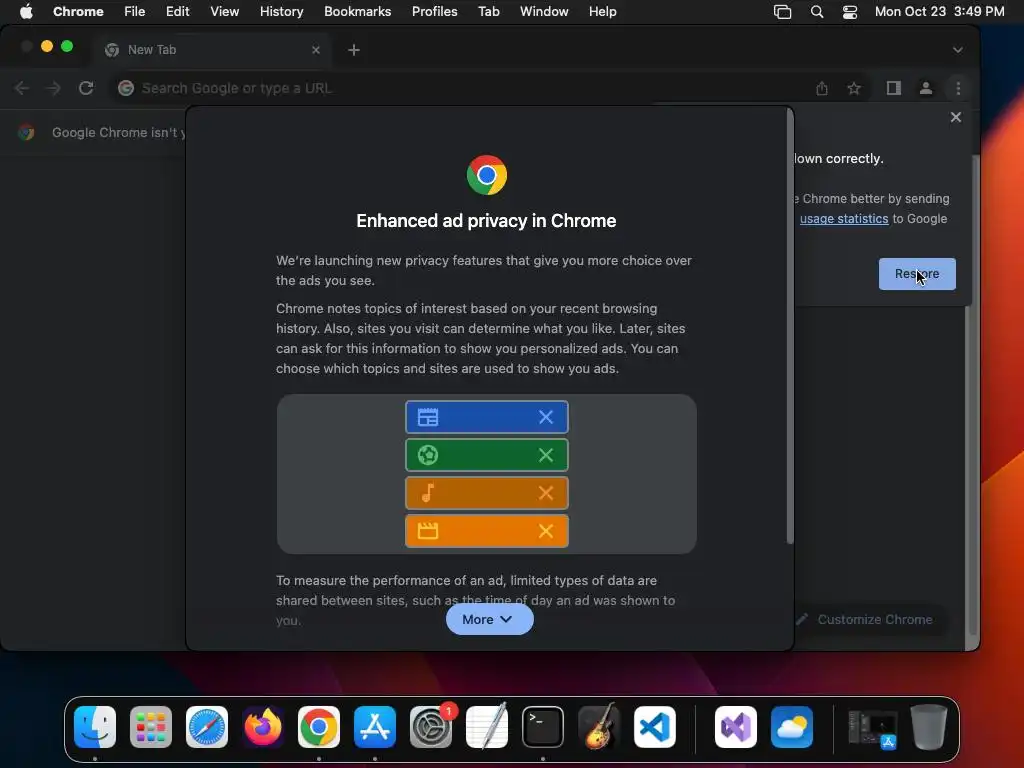This screenshot has width=1024, height=768.
Task: Open TextEdit from the dock
Action: pos(487,727)
